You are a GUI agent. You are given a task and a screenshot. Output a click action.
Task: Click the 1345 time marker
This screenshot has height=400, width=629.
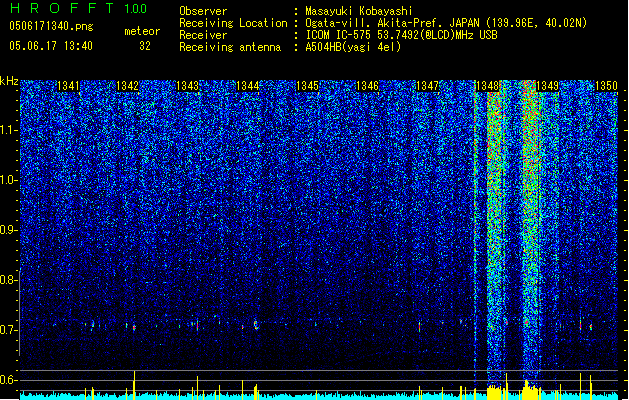(x=307, y=86)
